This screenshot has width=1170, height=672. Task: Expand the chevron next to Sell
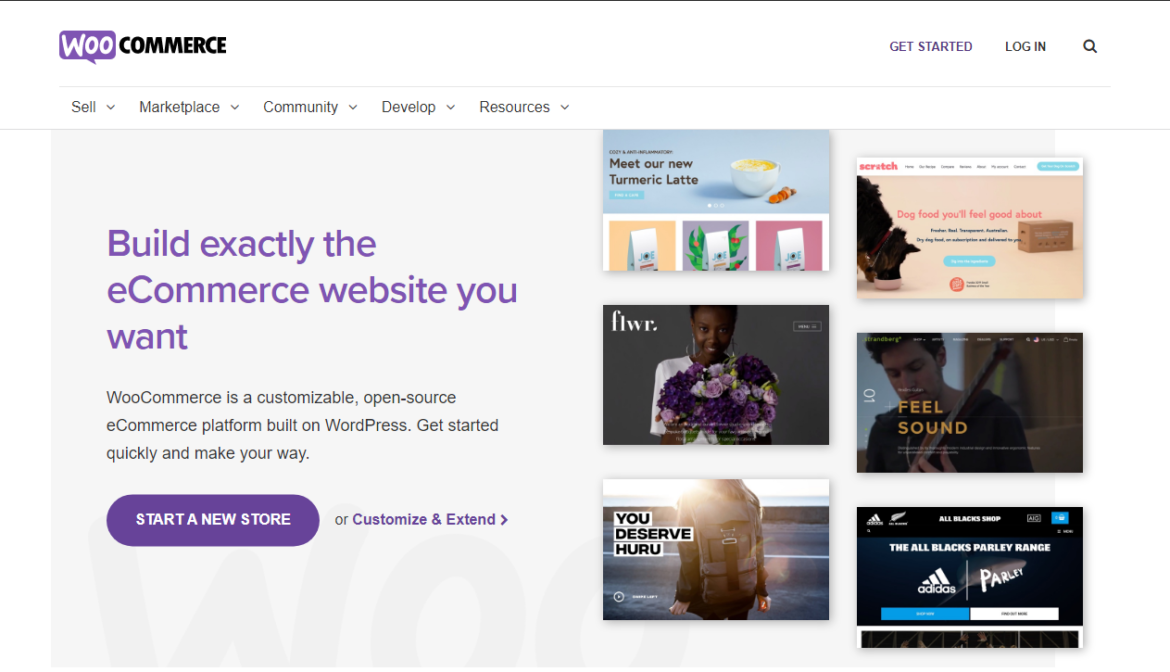pos(110,107)
